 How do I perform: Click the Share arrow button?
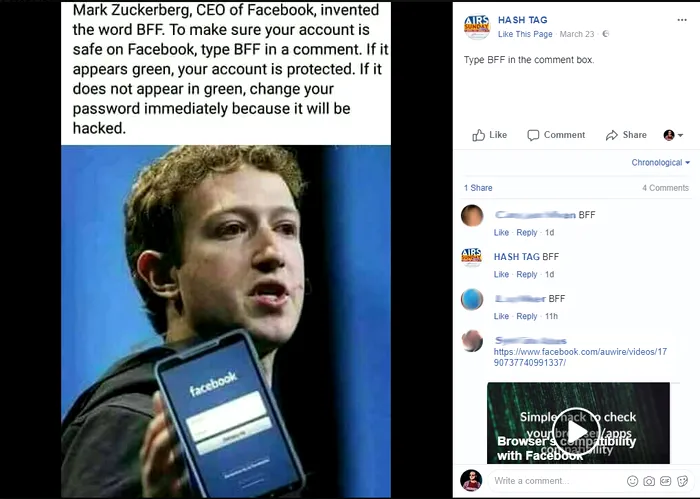(x=626, y=135)
